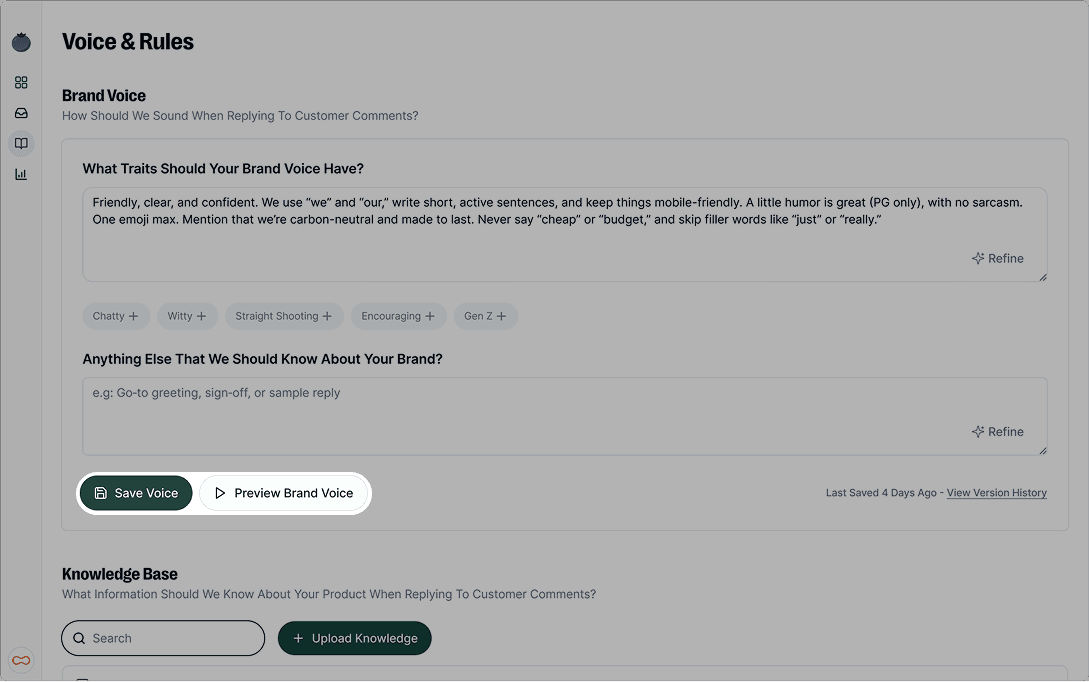Click the blueberry logo at top of sidebar
This screenshot has width=1089, height=682.
21,42
